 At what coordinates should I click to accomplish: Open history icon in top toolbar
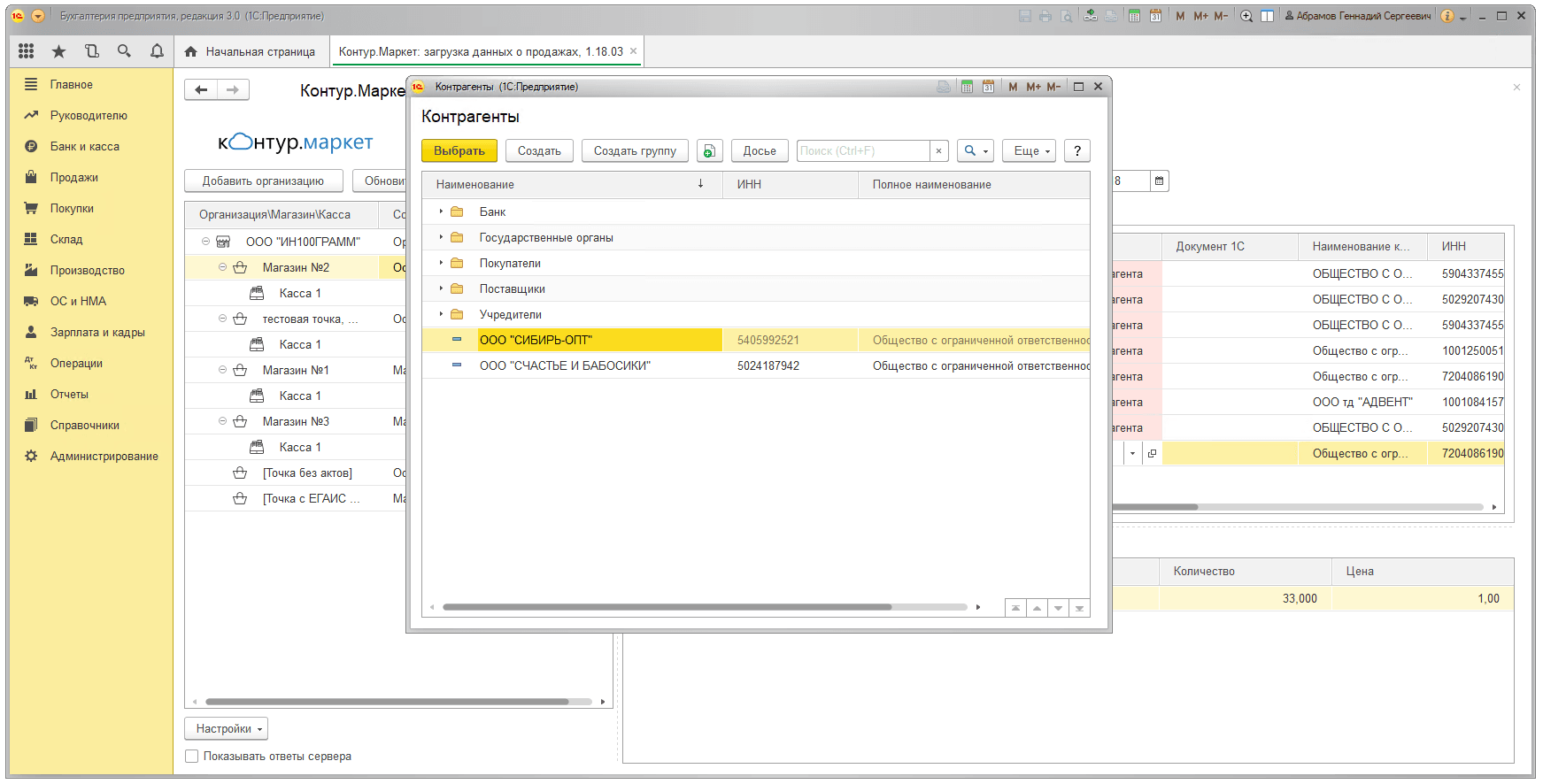pos(91,51)
